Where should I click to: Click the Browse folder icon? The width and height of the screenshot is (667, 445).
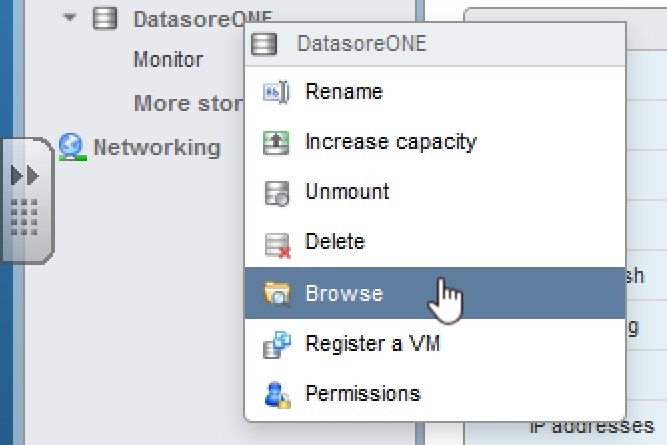[x=275, y=293]
